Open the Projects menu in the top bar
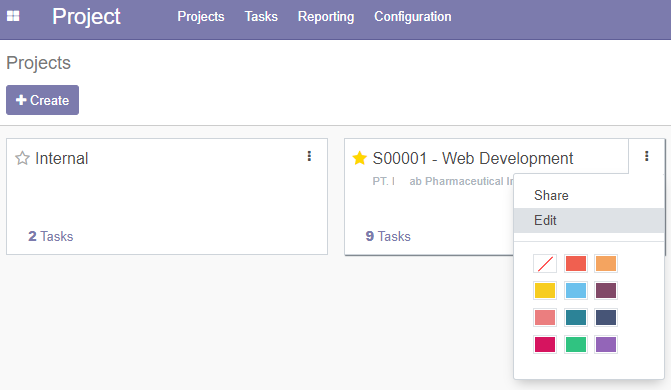 [201, 16]
